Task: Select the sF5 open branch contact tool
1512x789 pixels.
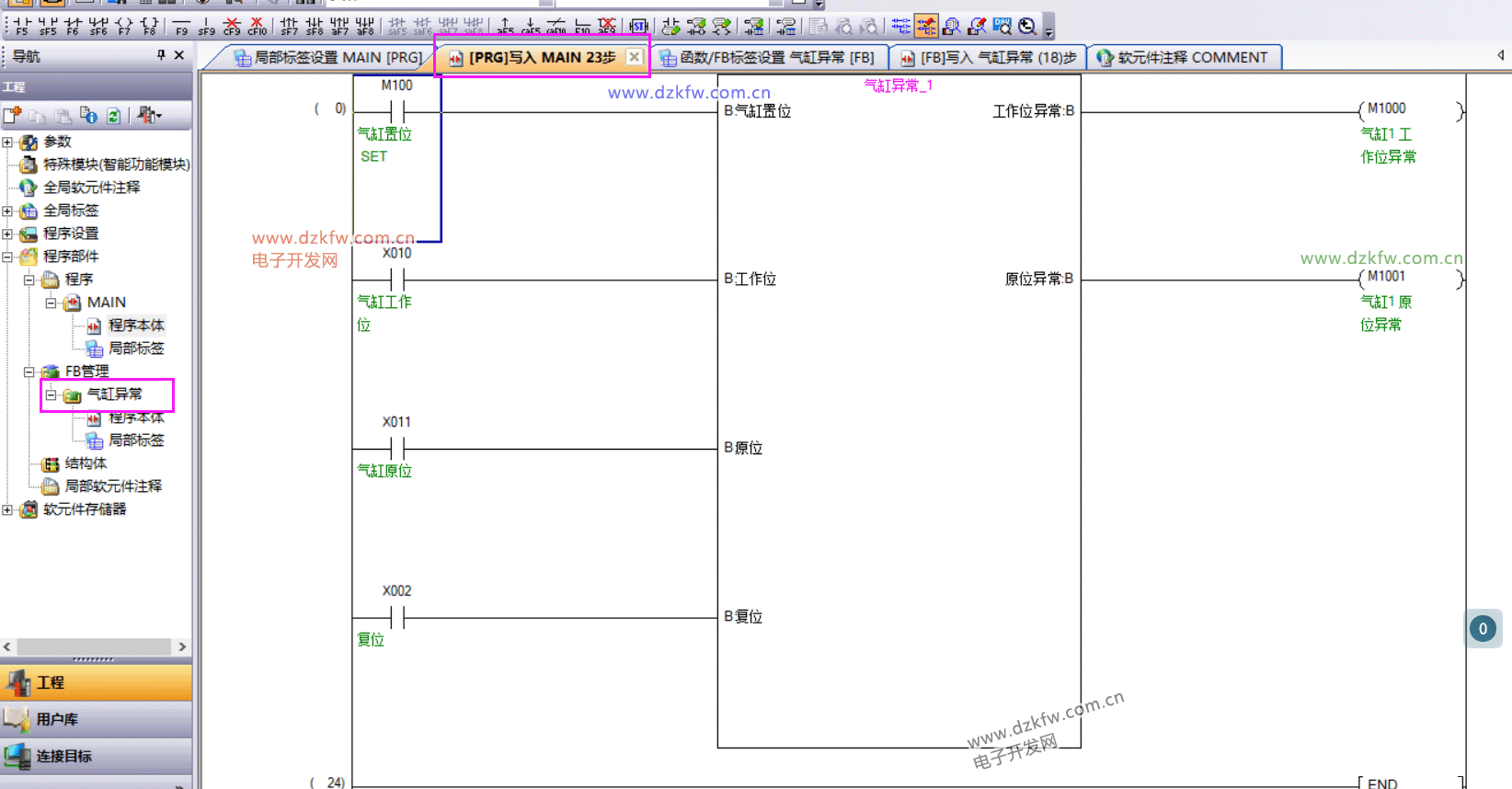Action: 48,26
